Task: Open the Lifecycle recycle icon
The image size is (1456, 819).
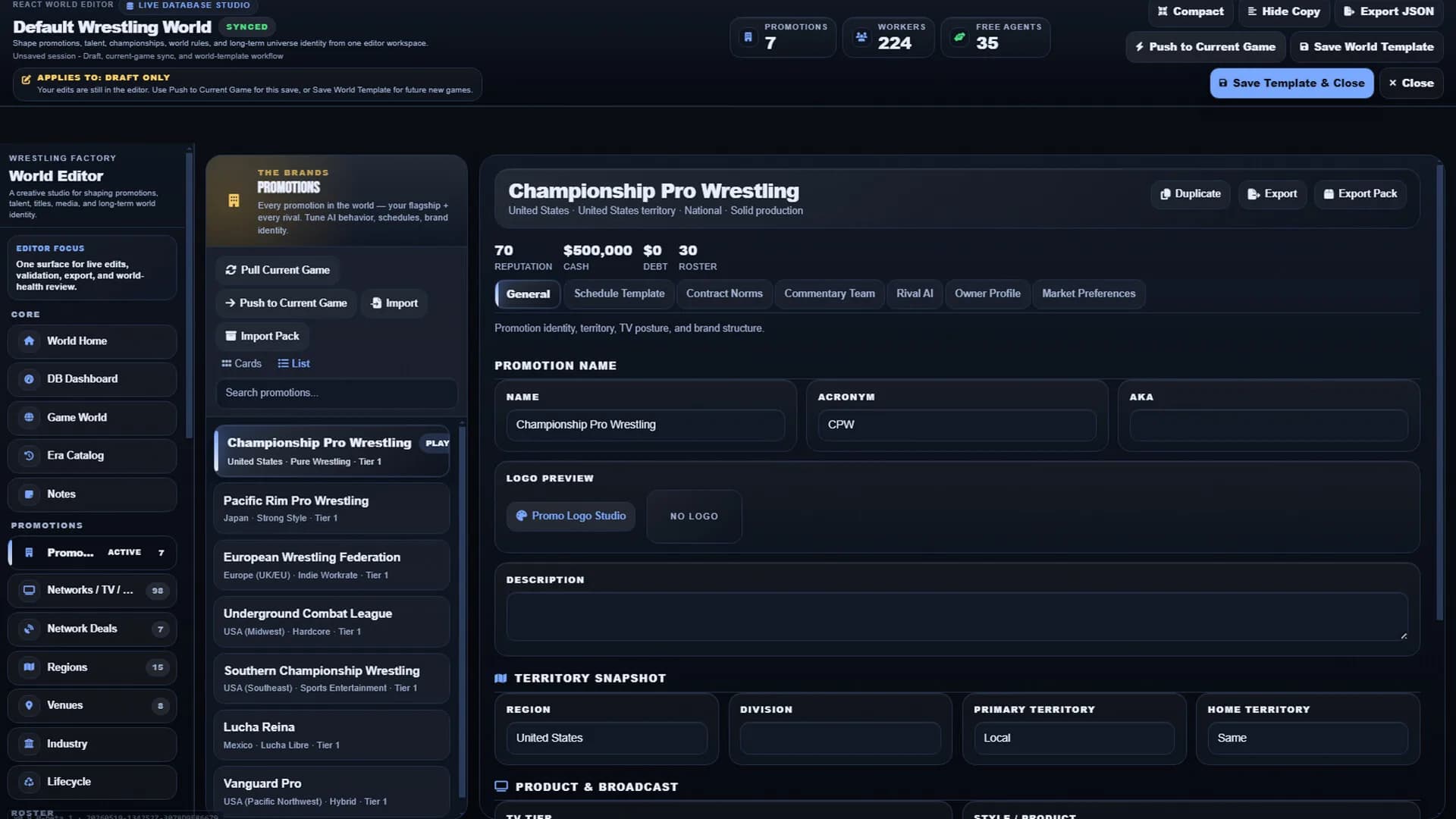Action: 29,782
